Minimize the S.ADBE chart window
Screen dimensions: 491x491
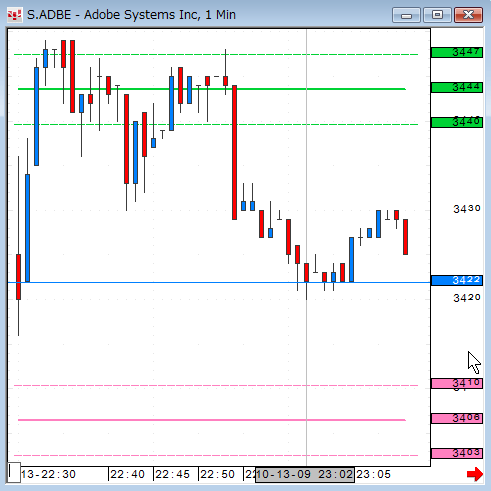406,15
